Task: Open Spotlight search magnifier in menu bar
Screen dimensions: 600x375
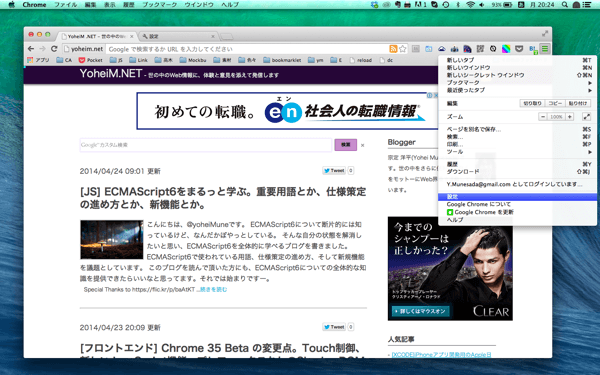Action: [565, 5]
